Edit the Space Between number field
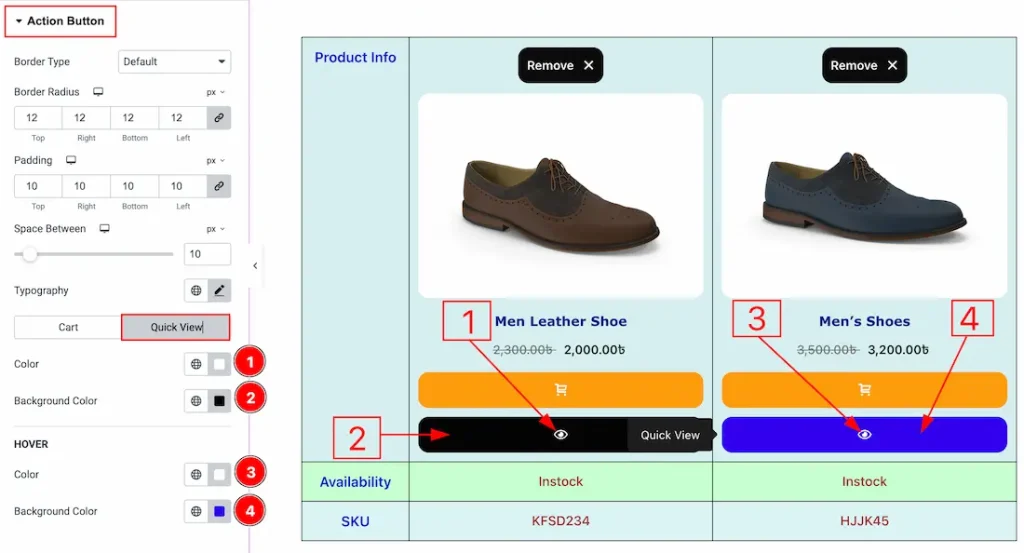This screenshot has height=553, width=1024. coord(207,254)
